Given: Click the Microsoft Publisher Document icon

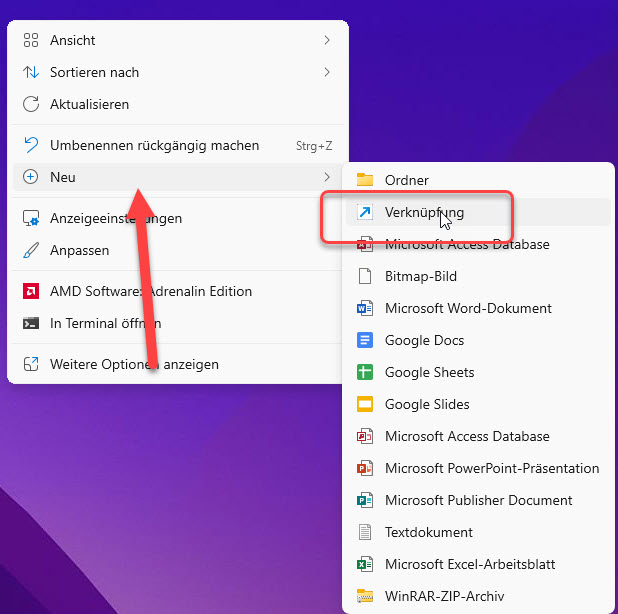Looking at the screenshot, I should point(365,500).
